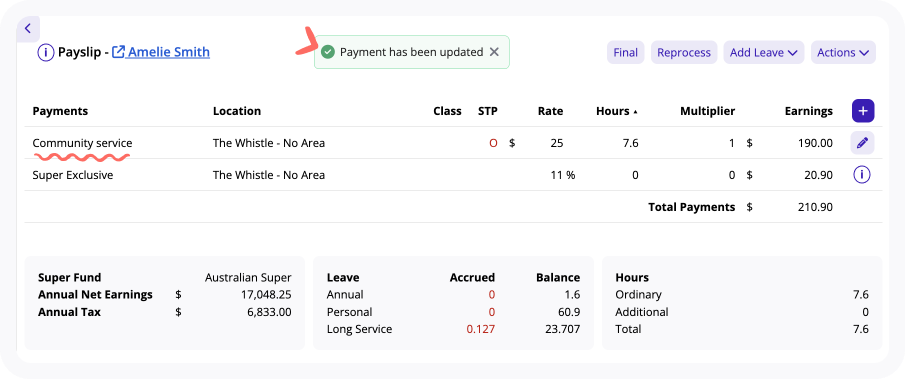This screenshot has height=379, width=905.
Task: Open Amelie Smith's profile link
Action: (161, 52)
